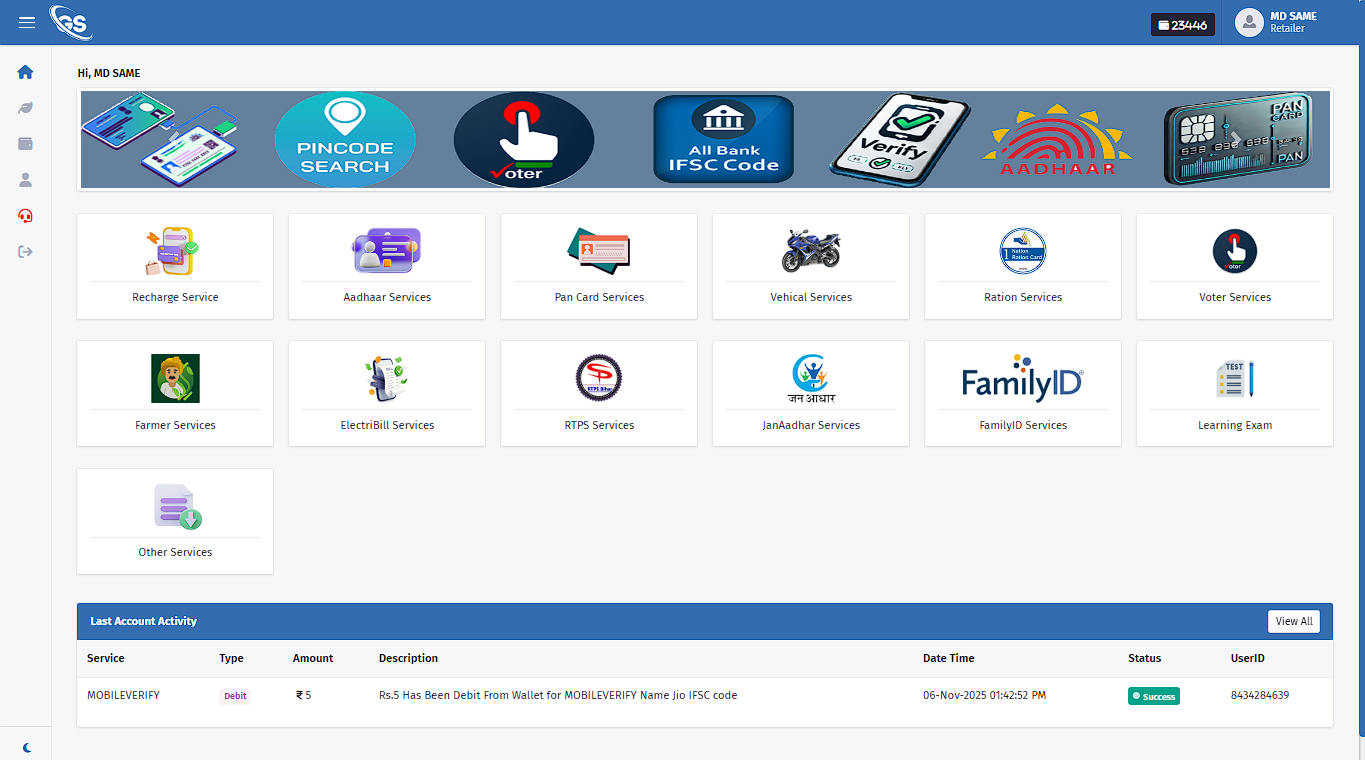Click the View All button

point(1293,621)
